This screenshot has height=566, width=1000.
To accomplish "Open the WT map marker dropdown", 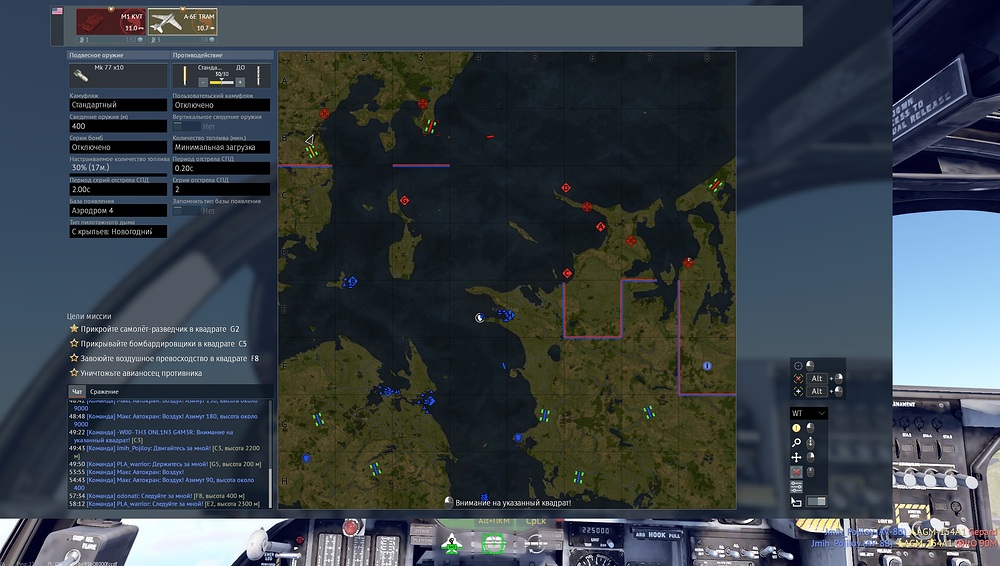I will point(809,413).
